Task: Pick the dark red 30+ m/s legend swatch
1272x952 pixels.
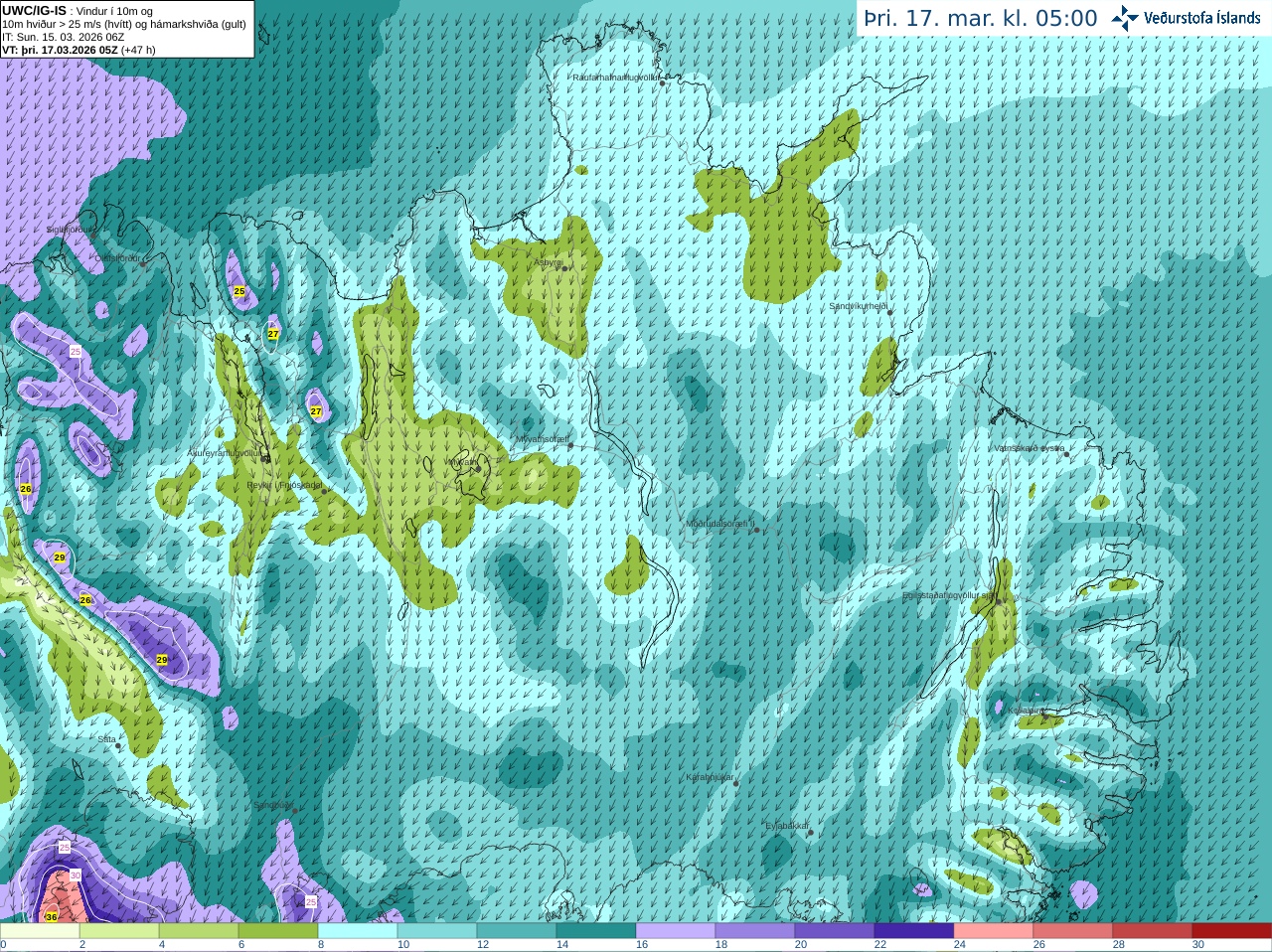Action: click(1232, 931)
